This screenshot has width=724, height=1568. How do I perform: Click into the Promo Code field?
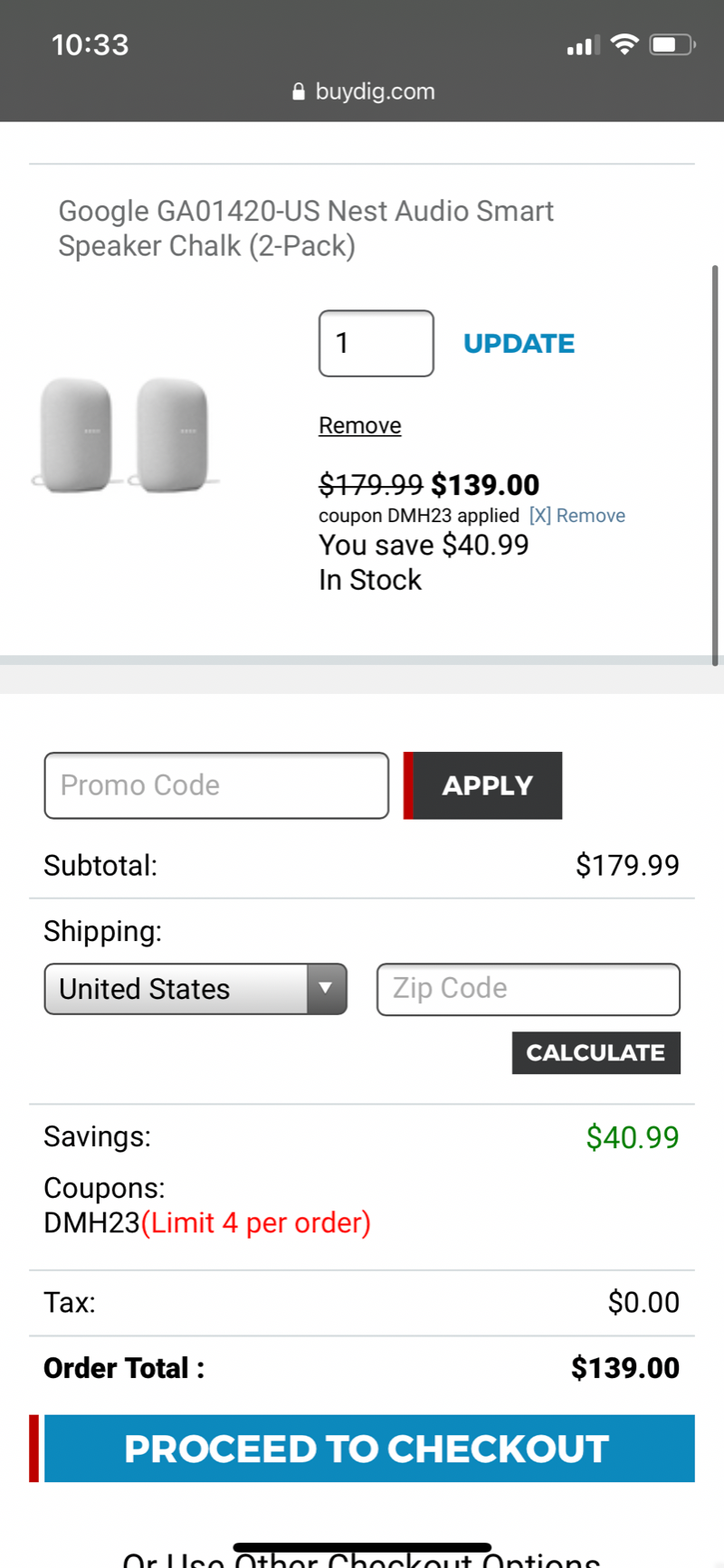(x=216, y=785)
